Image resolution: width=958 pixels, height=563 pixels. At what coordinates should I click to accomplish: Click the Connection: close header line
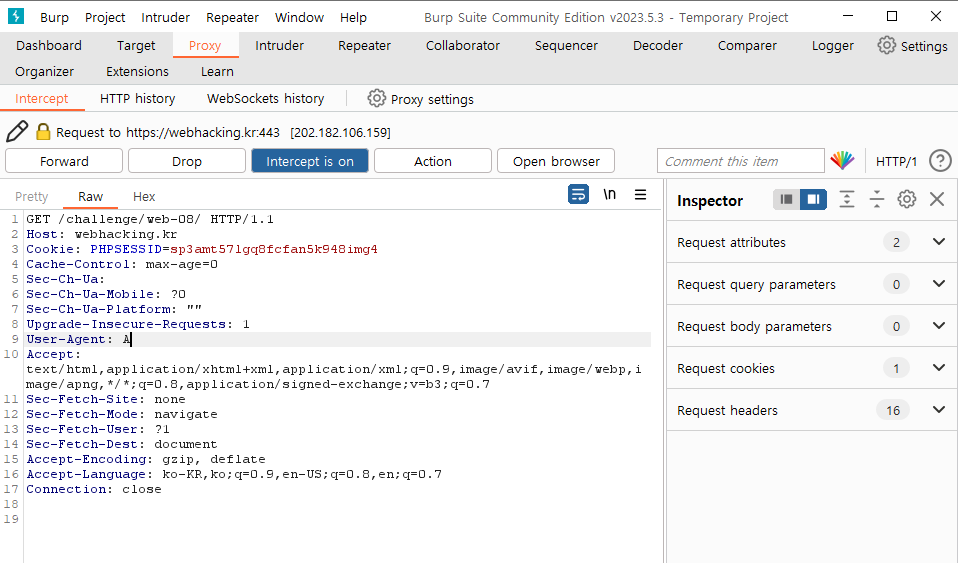93,489
